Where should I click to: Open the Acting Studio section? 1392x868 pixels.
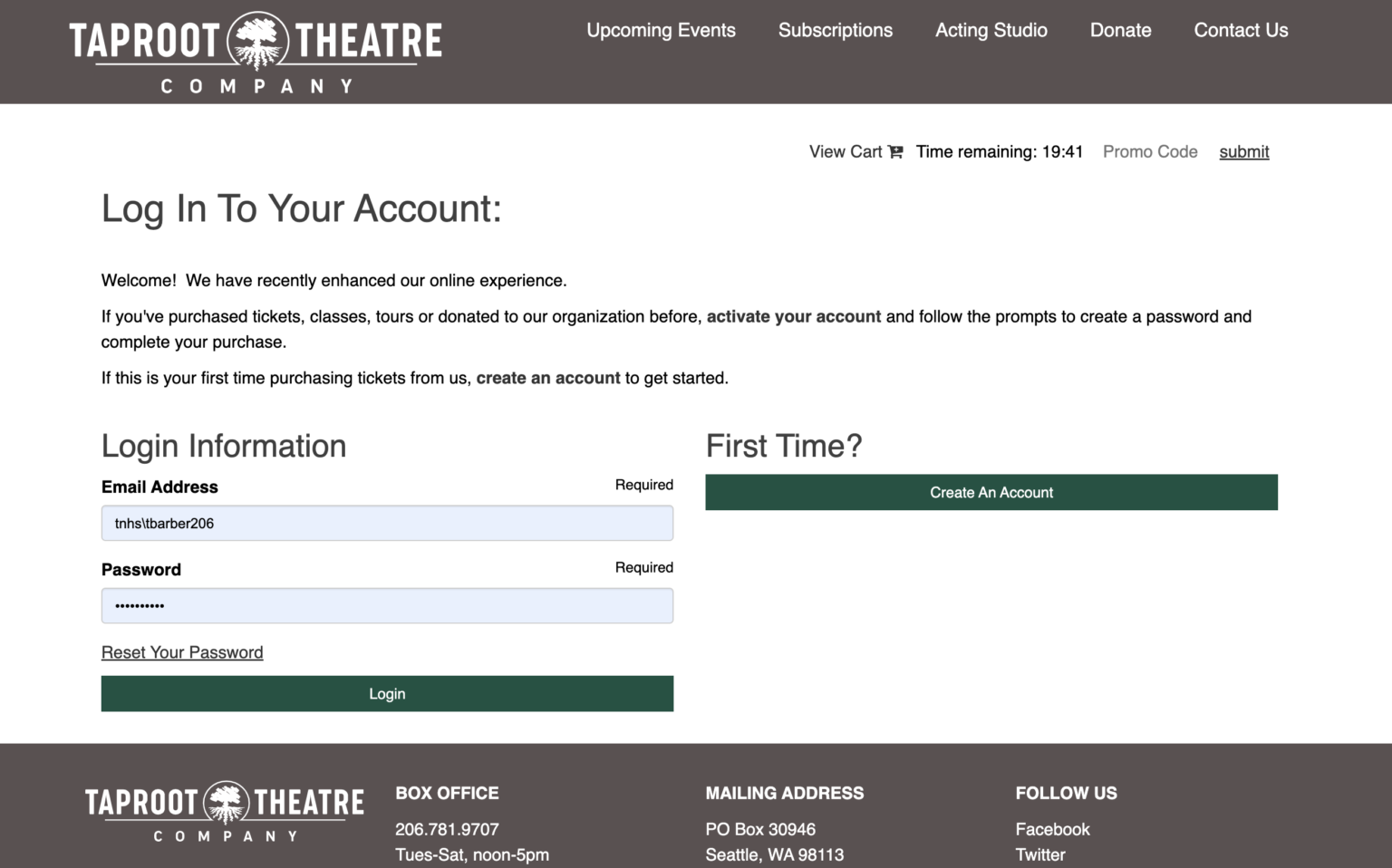click(991, 30)
